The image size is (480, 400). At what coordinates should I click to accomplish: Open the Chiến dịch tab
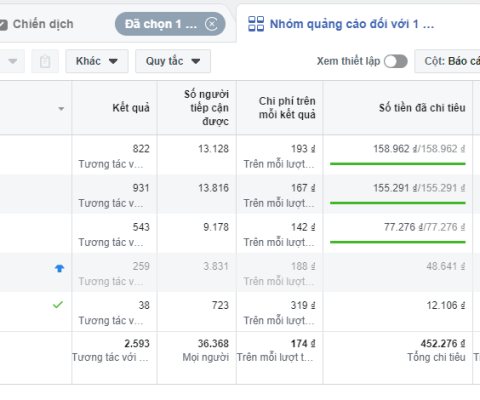pyautogui.click(x=43, y=24)
